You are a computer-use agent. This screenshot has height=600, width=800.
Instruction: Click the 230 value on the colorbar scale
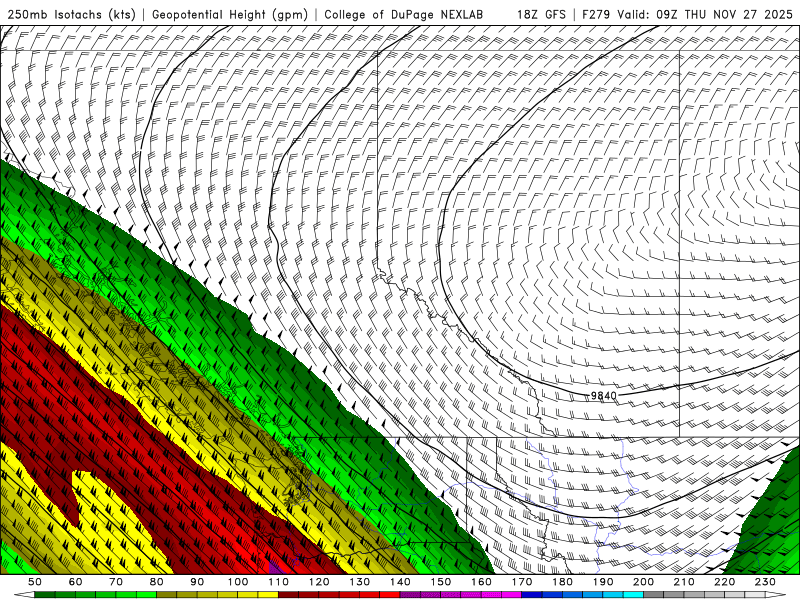pyautogui.click(x=765, y=582)
